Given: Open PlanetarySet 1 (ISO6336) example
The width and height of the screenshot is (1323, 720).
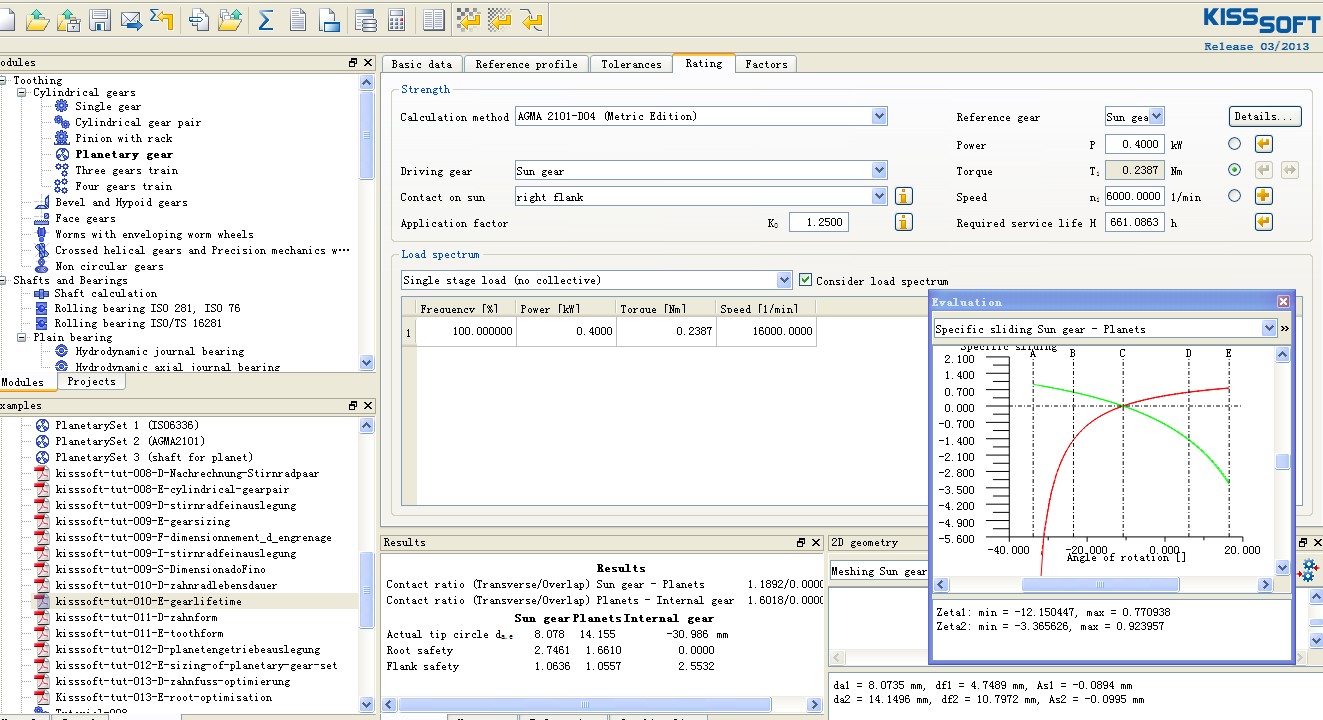Looking at the screenshot, I should [125, 425].
